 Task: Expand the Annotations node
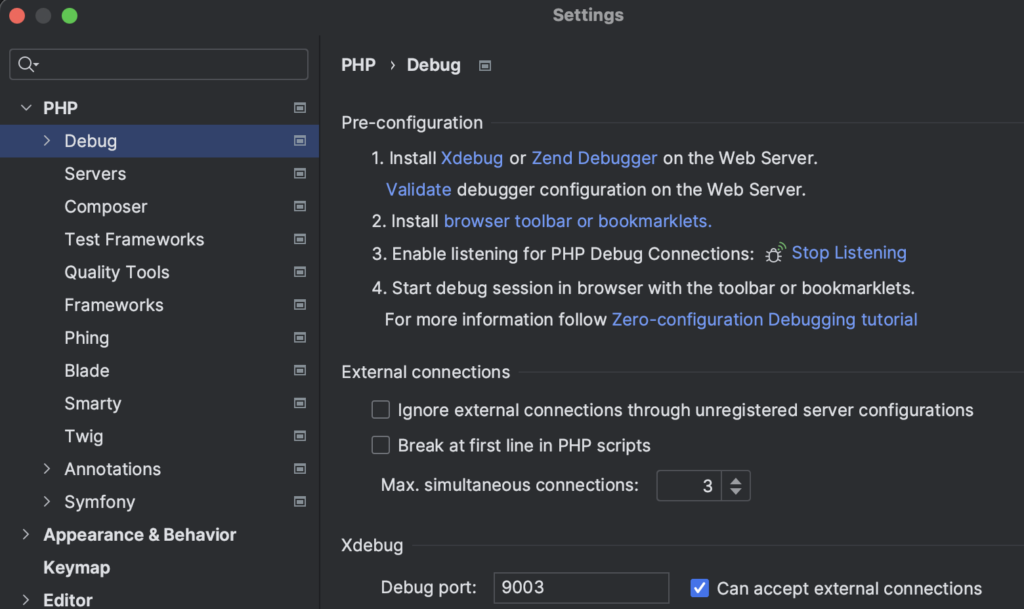click(x=47, y=469)
